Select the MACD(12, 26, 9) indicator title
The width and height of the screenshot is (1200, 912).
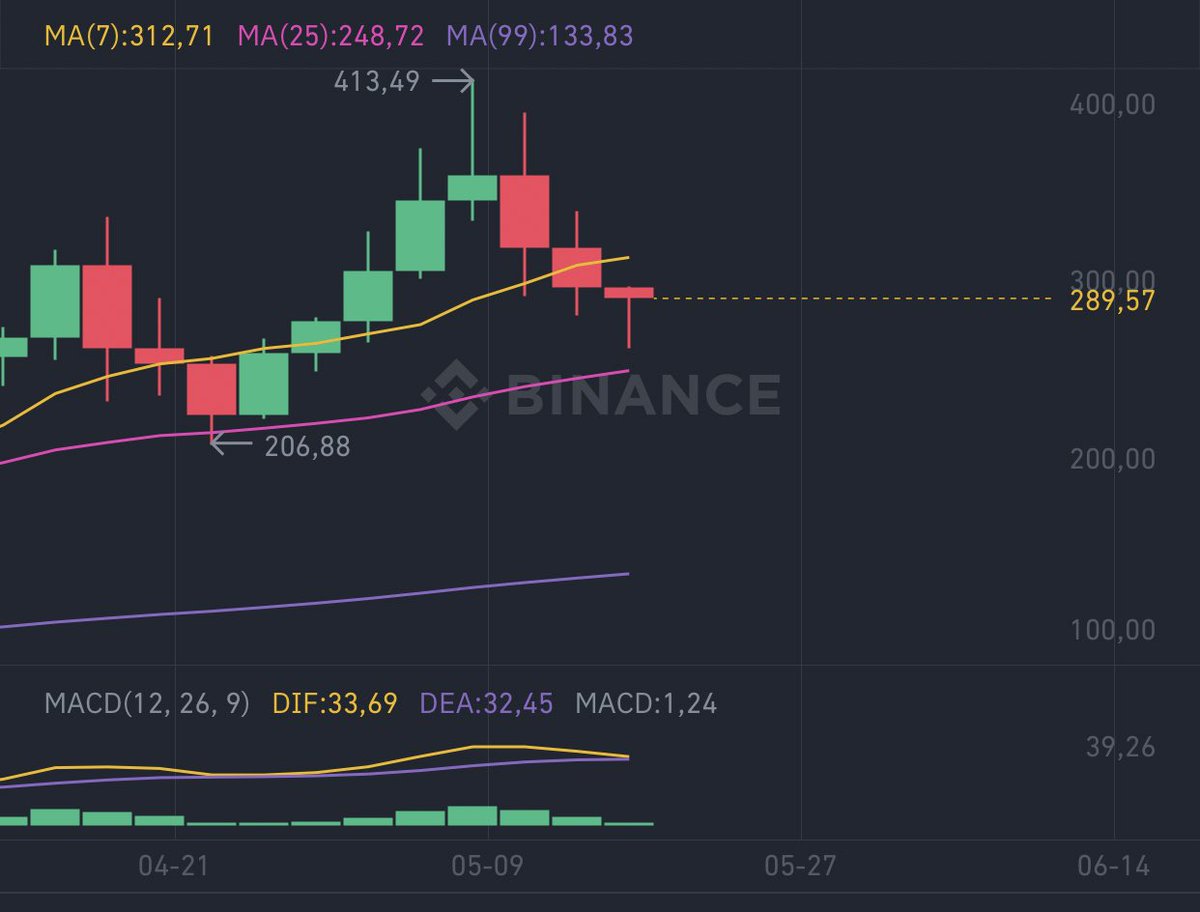point(147,704)
